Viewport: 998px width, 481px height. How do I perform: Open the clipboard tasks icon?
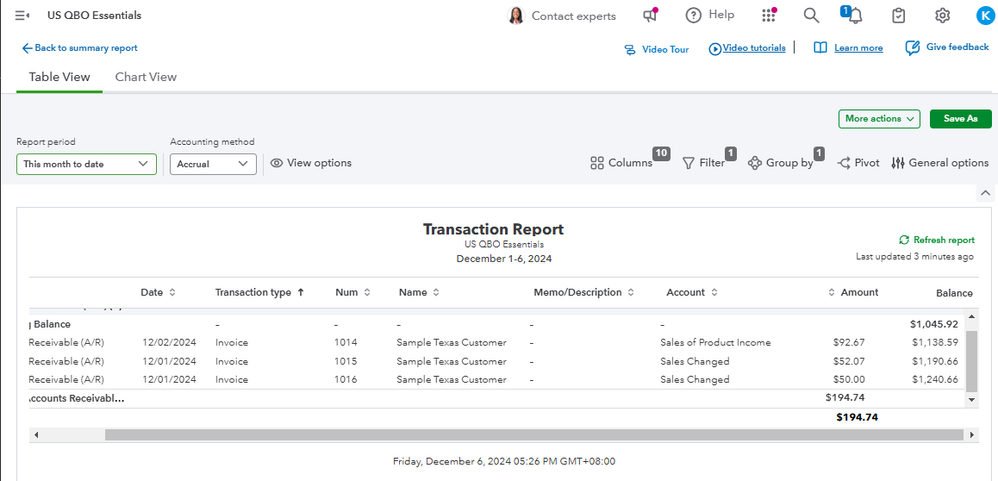coord(899,15)
